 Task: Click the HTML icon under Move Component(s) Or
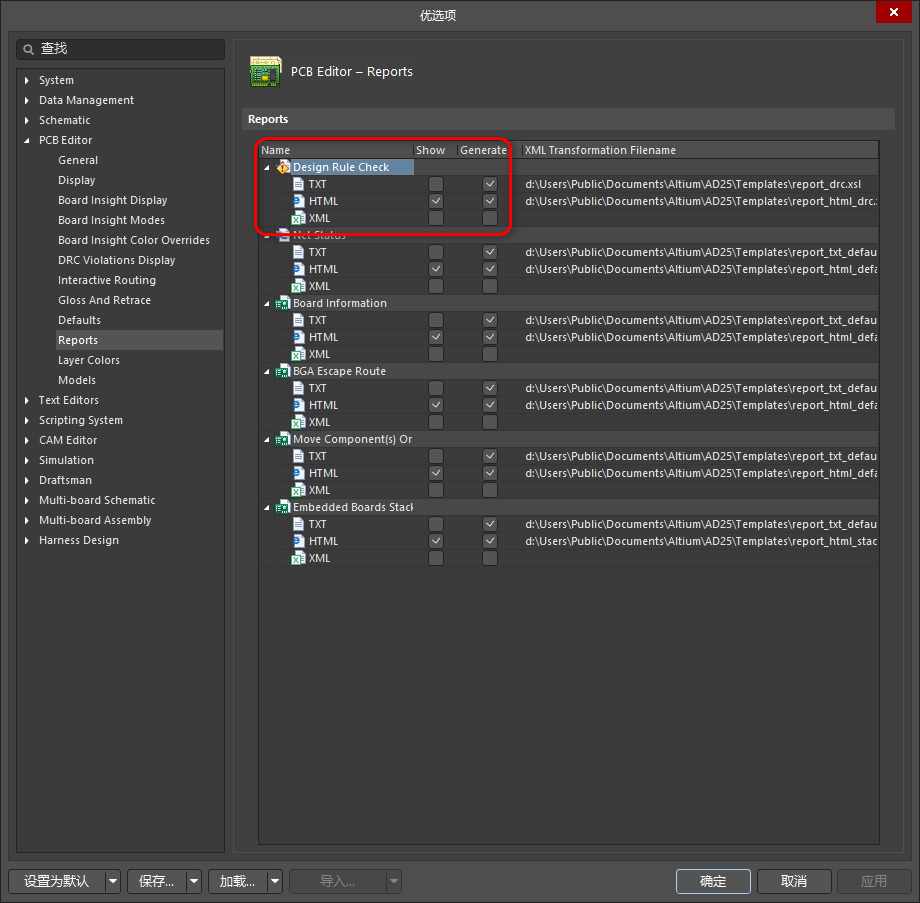(x=299, y=474)
